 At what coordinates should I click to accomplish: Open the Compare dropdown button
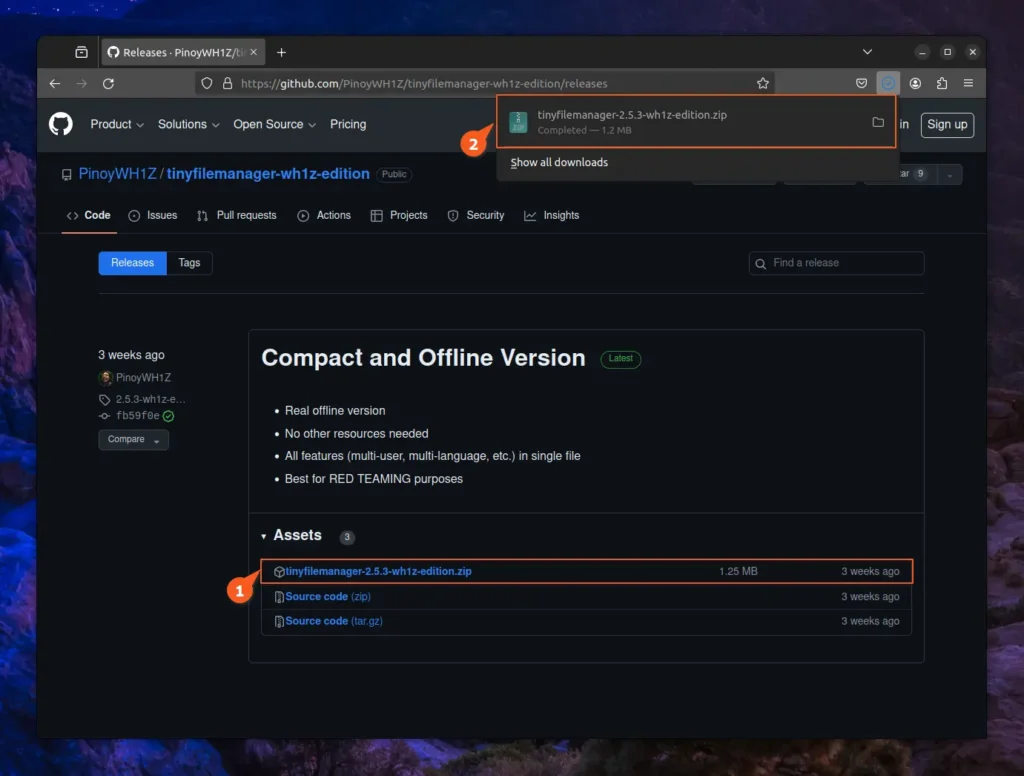coord(133,440)
